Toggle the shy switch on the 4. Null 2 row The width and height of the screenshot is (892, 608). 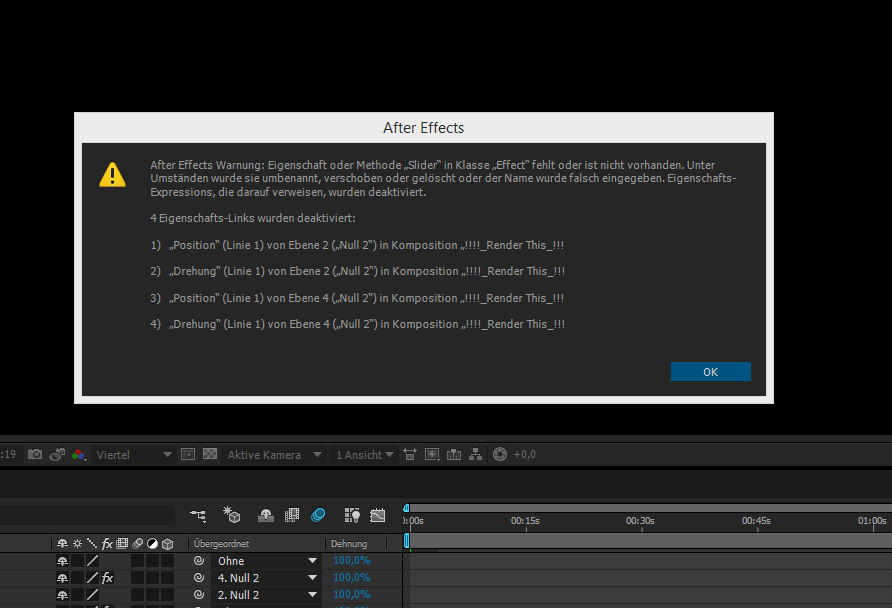(x=63, y=578)
